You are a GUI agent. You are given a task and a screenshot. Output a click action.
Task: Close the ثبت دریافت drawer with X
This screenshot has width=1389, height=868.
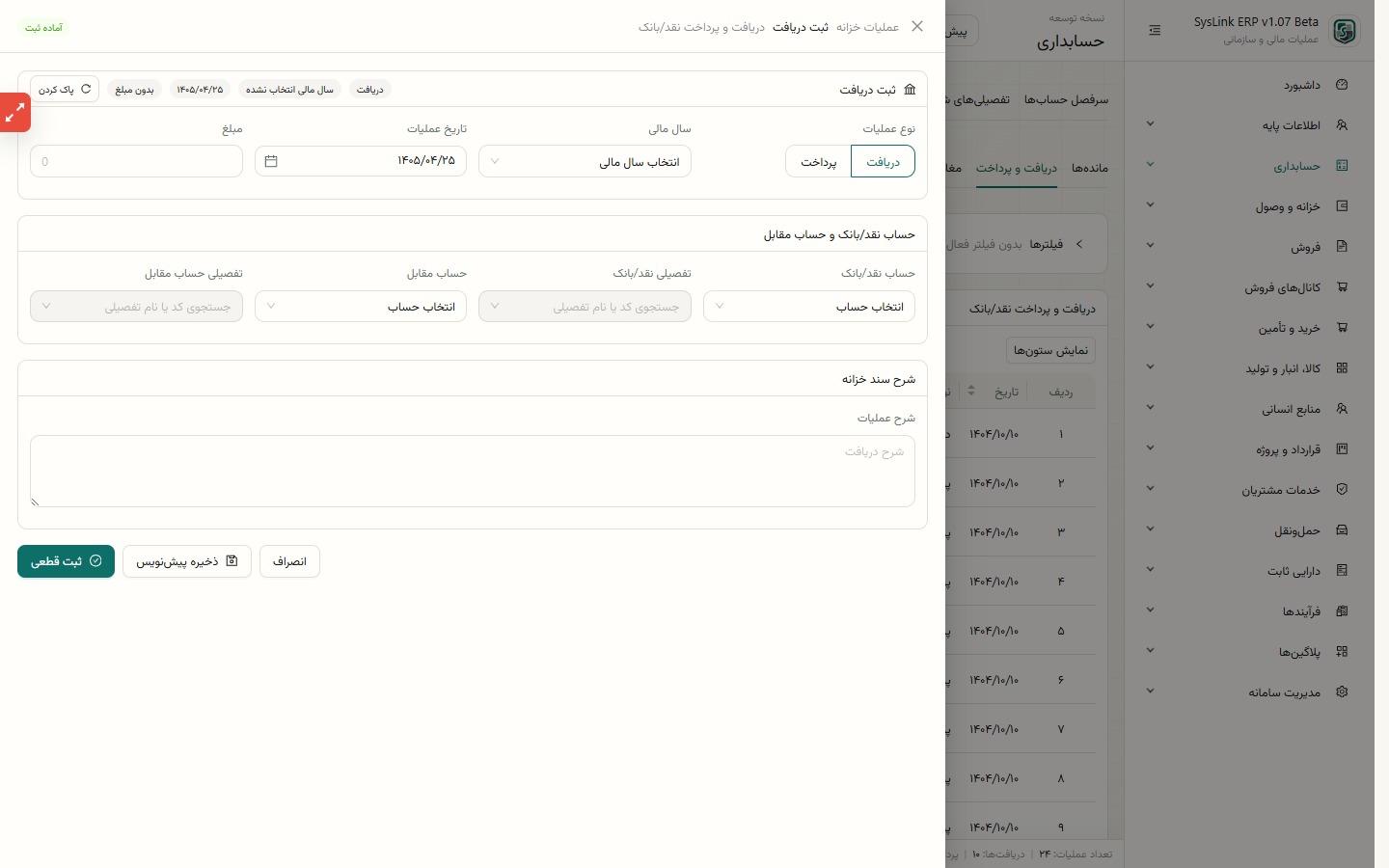click(x=917, y=27)
